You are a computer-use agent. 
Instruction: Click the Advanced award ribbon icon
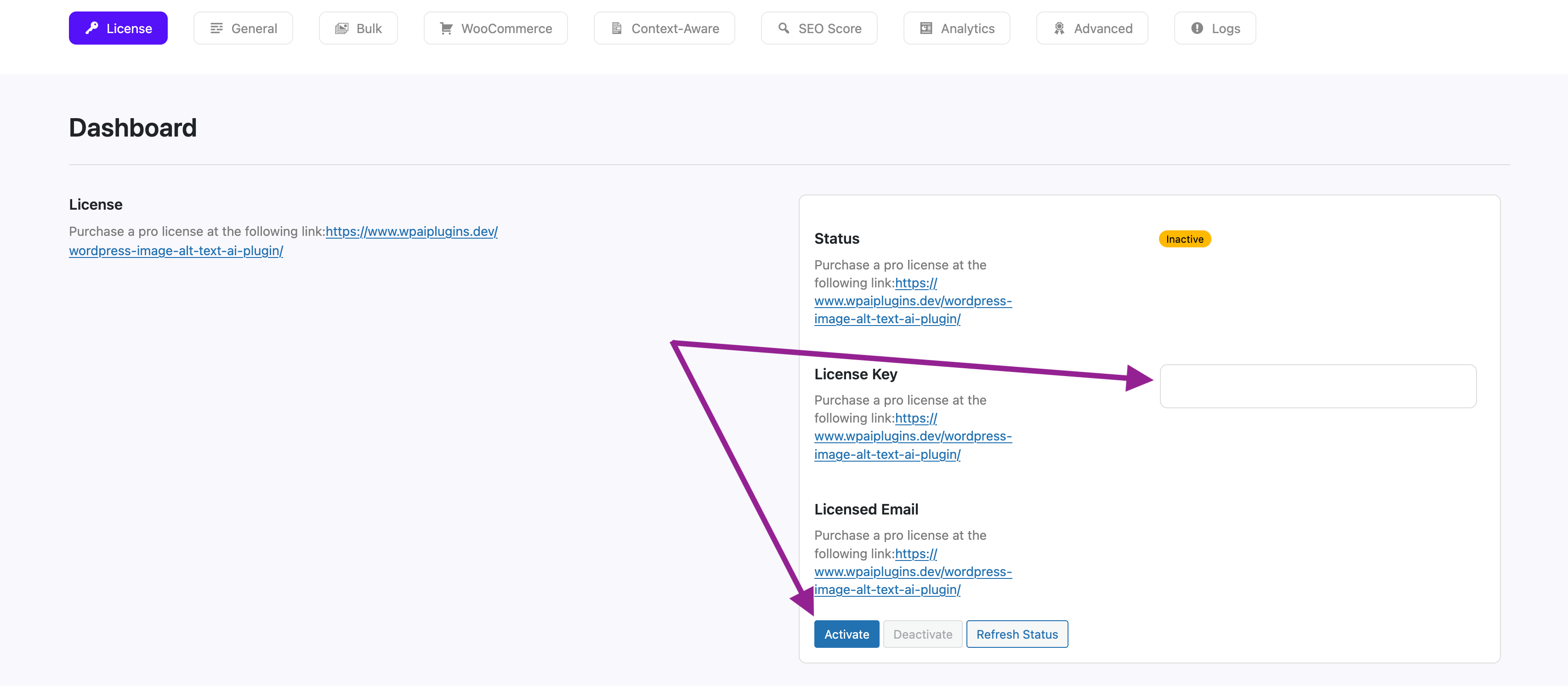coord(1059,28)
